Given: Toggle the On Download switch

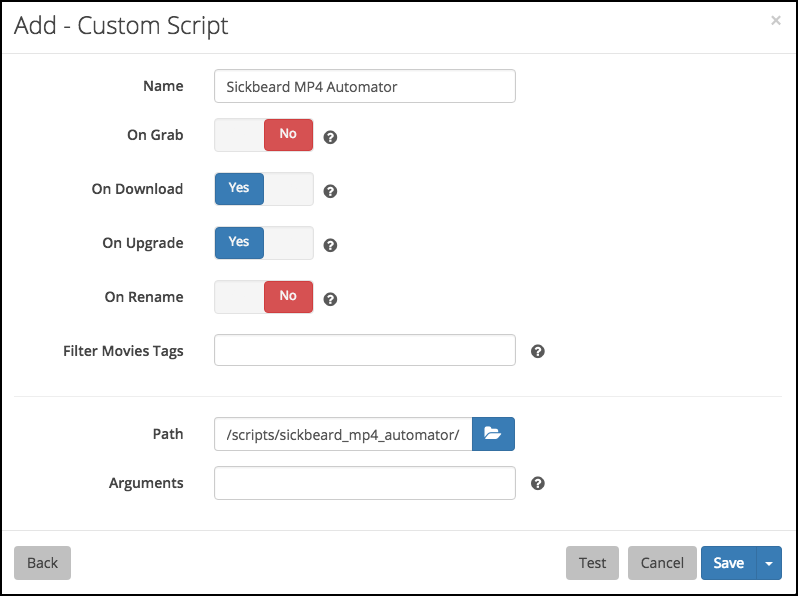Looking at the screenshot, I should (264, 189).
